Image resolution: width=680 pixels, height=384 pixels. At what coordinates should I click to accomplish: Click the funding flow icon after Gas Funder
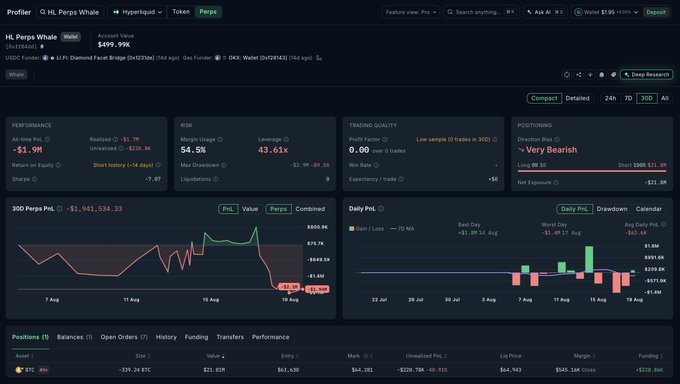point(319,58)
